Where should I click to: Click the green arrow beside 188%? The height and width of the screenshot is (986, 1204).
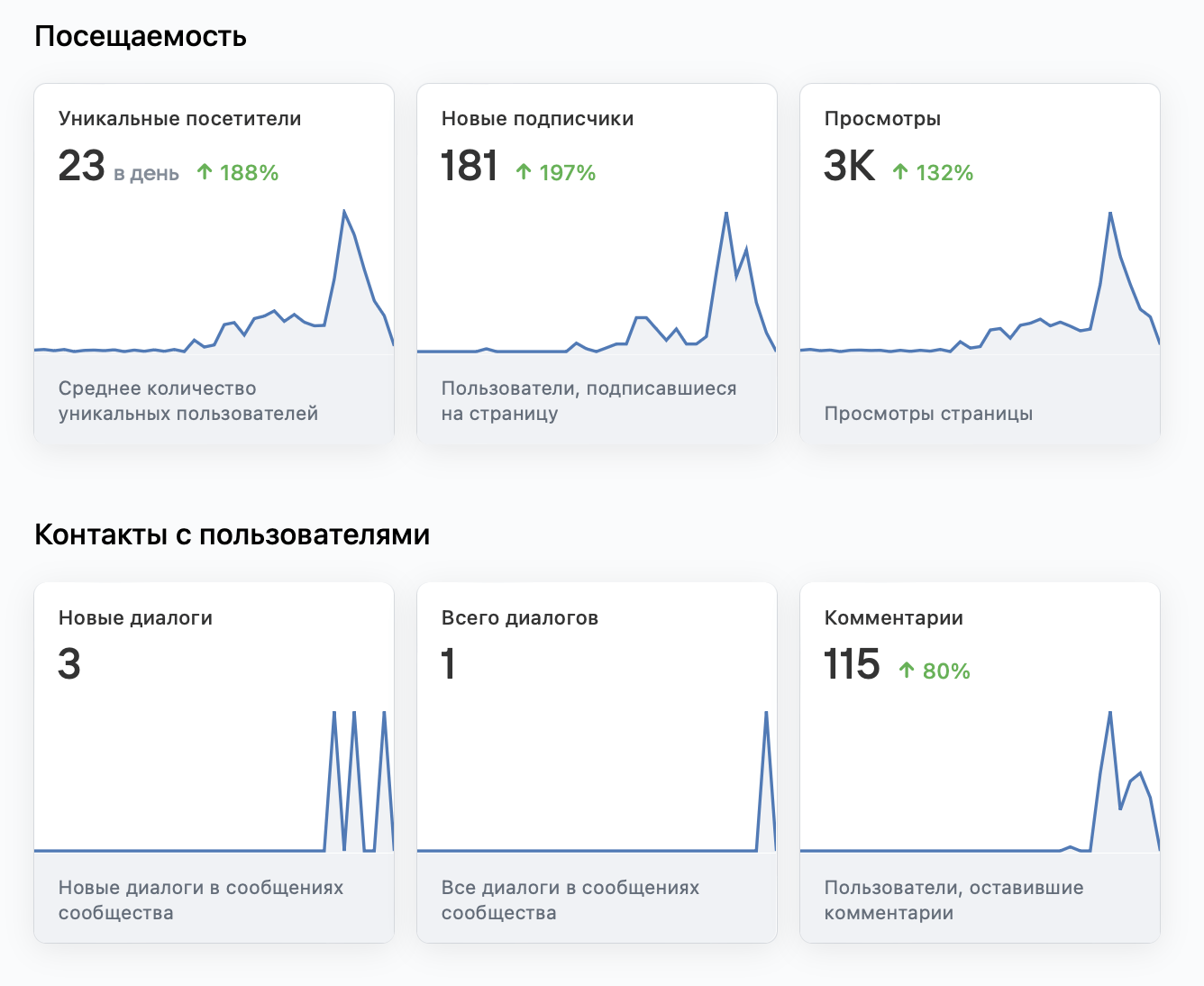tap(205, 172)
